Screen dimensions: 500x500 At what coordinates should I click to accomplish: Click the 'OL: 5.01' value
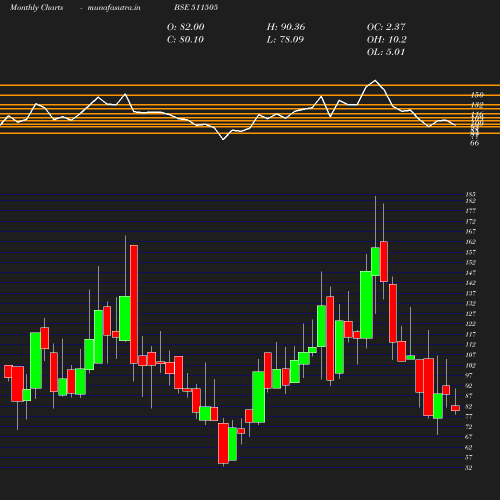point(386,52)
